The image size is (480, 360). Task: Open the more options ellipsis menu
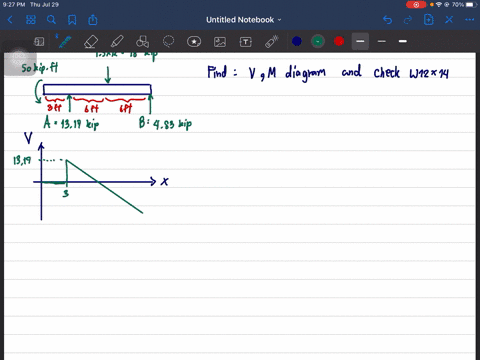(x=469, y=20)
